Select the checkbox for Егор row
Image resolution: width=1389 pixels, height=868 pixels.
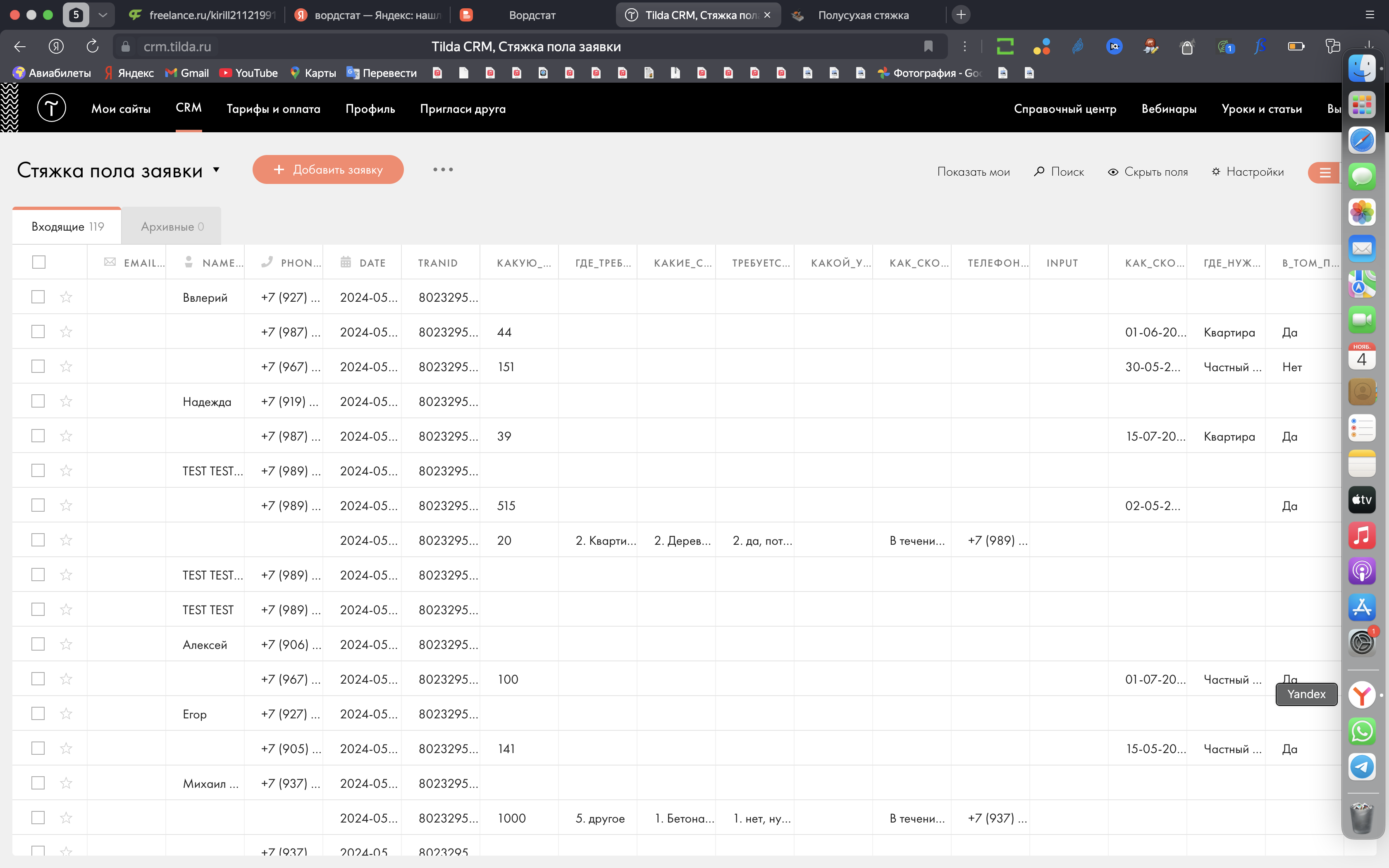click(x=38, y=713)
